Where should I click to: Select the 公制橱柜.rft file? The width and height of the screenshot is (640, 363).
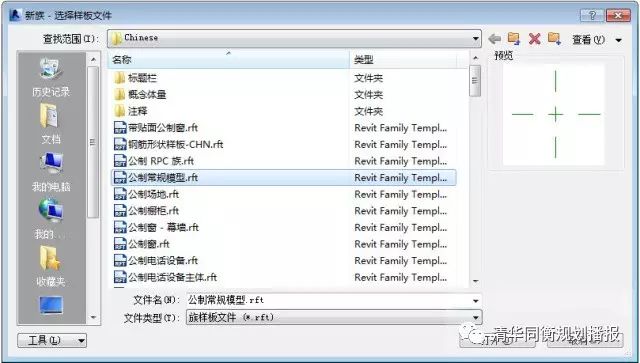(x=147, y=211)
